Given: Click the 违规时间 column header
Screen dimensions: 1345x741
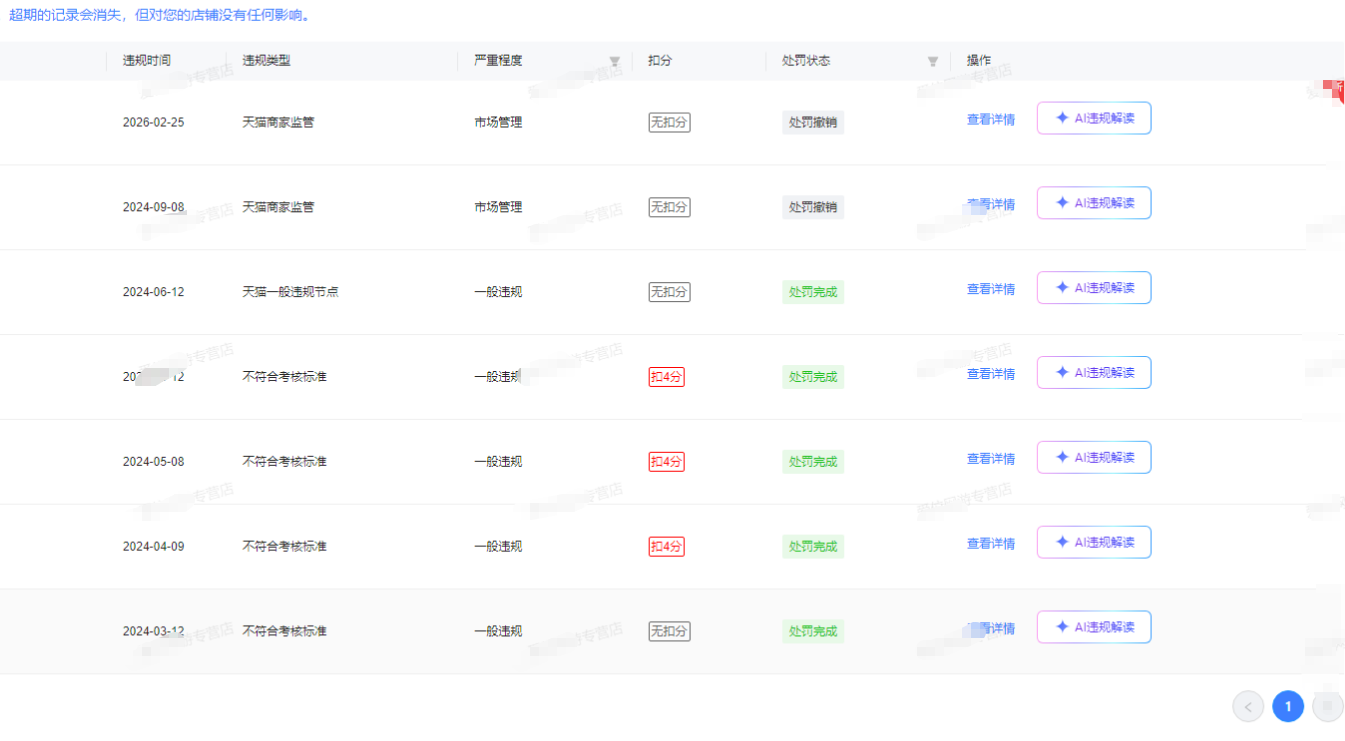Looking at the screenshot, I should [147, 61].
